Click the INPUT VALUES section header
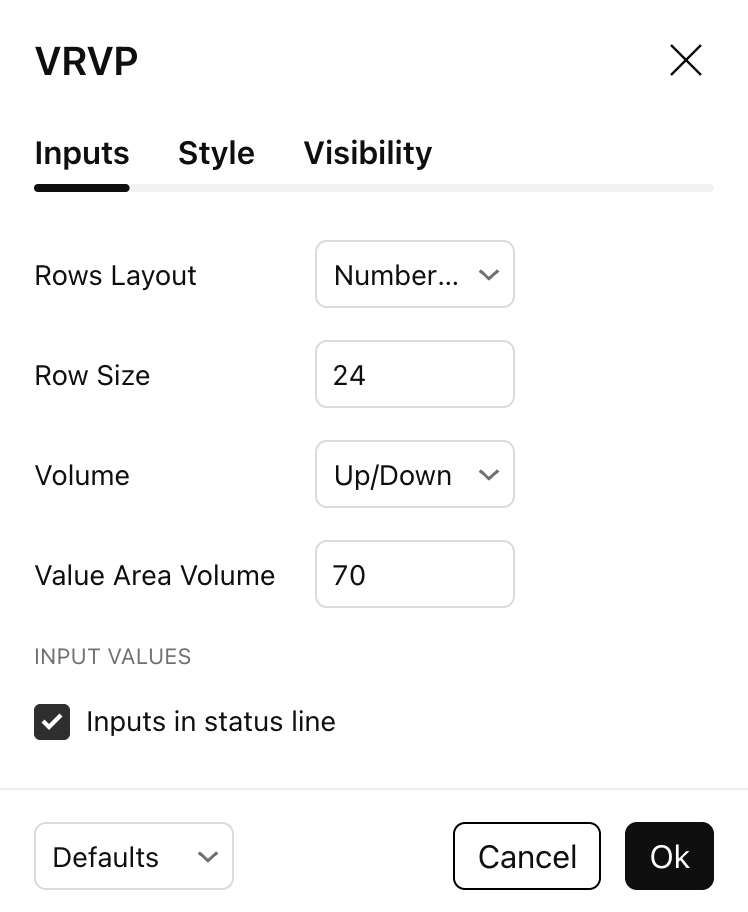Image resolution: width=748 pixels, height=912 pixels. coord(112,657)
